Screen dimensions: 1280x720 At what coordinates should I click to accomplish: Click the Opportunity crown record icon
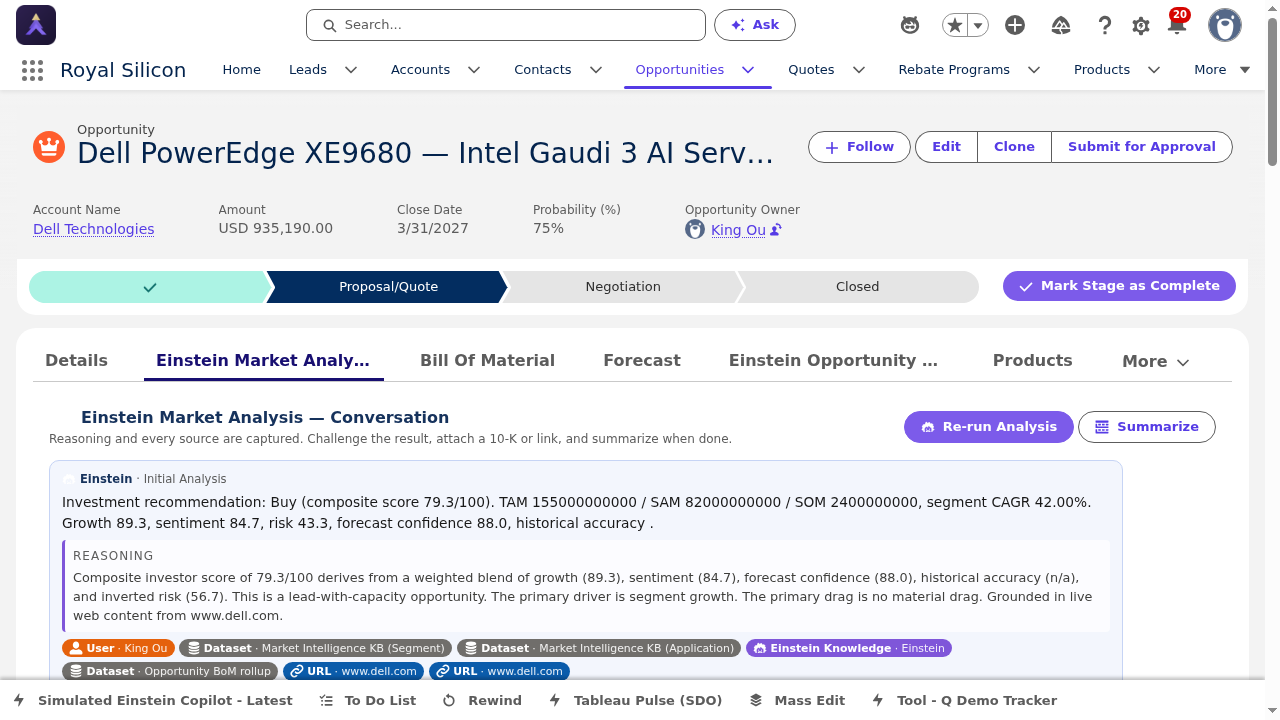(49, 147)
